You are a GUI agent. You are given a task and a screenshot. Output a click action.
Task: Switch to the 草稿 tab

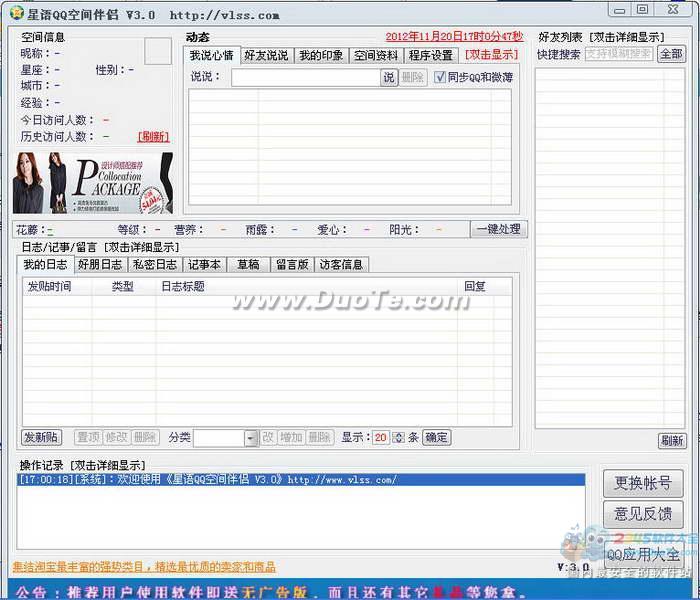248,265
